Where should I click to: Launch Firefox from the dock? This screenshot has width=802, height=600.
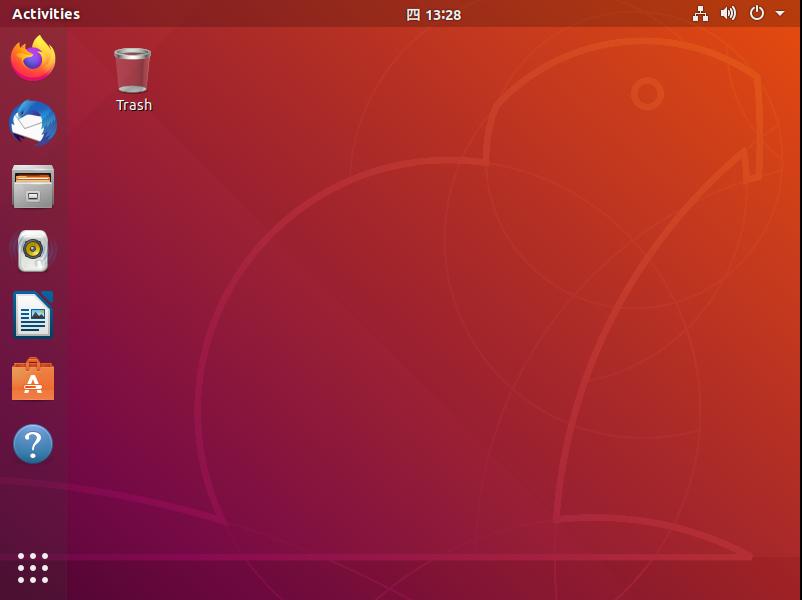point(33,58)
